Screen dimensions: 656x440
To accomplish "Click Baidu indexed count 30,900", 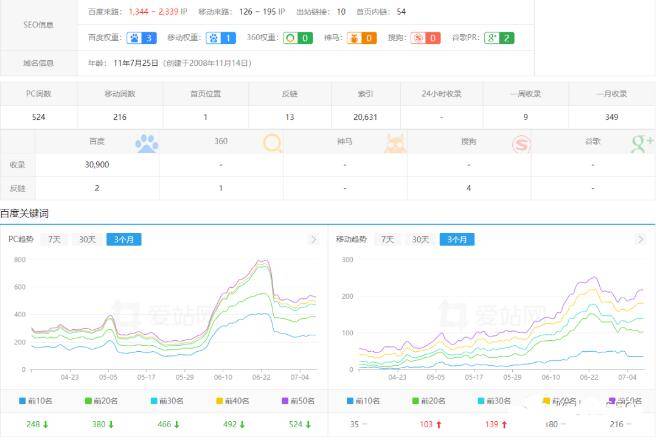I will (97, 165).
